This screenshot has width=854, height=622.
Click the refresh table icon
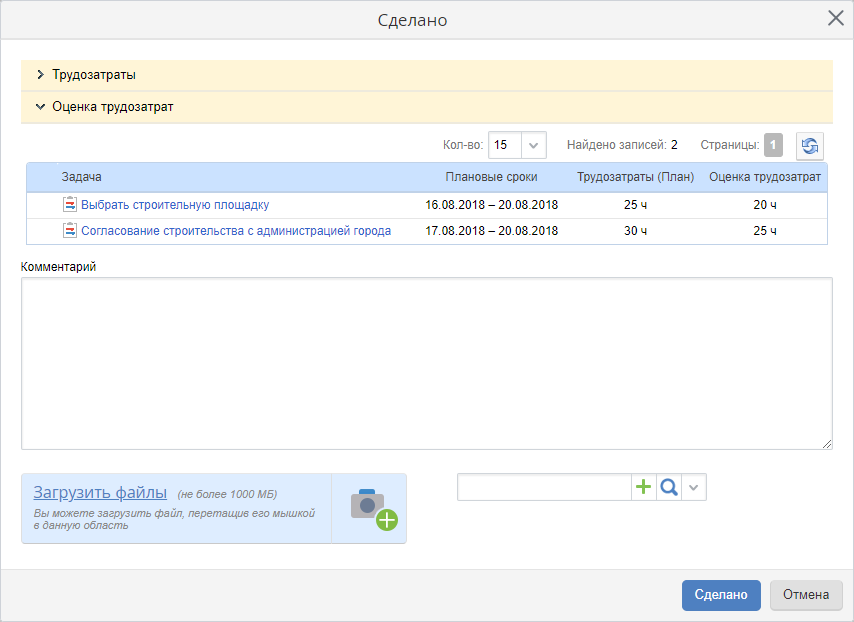tap(809, 145)
